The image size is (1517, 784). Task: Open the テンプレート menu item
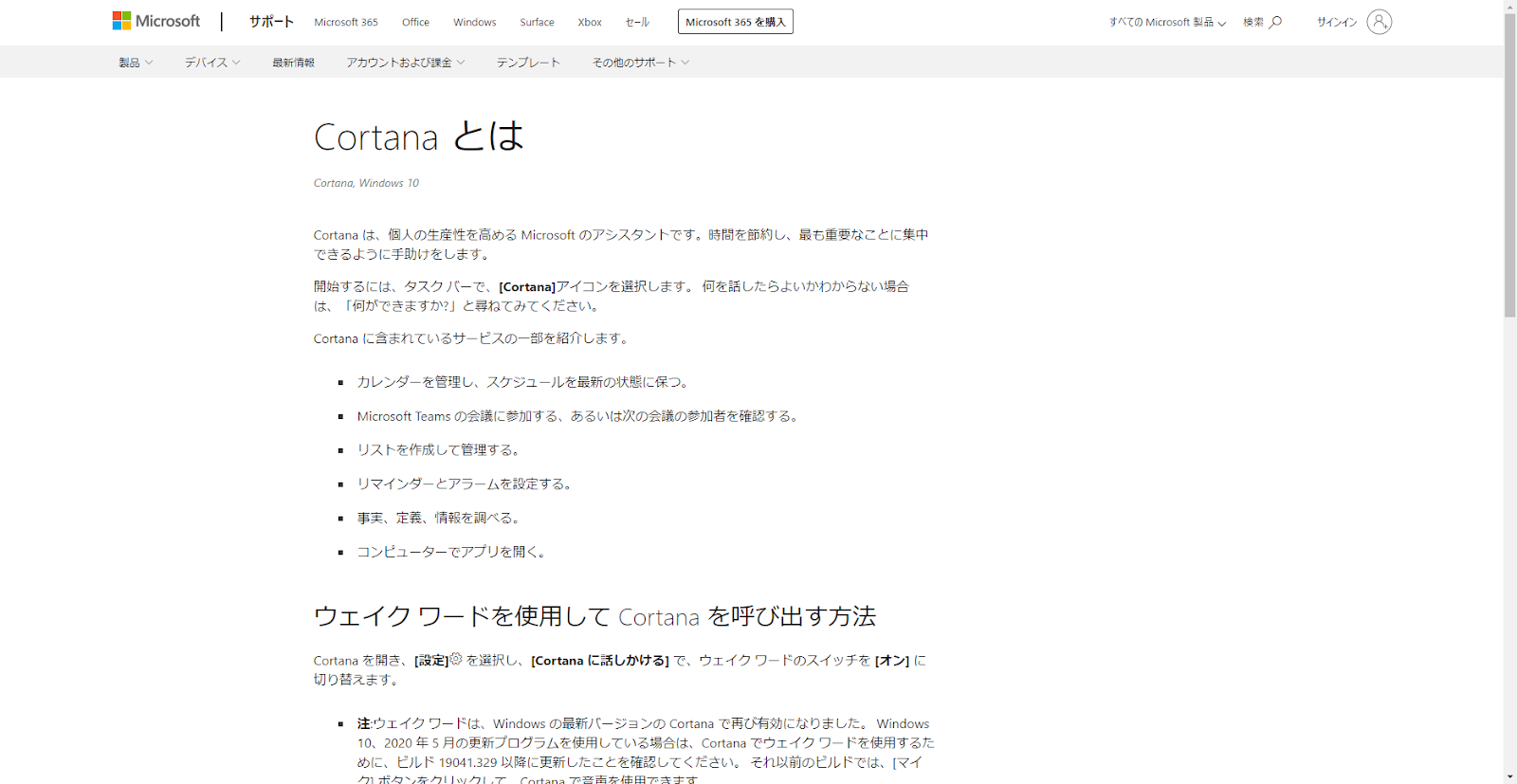point(528,63)
